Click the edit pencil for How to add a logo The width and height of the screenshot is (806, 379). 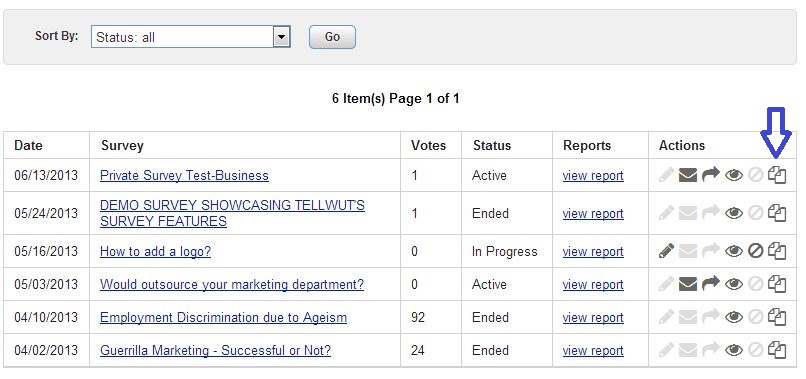pos(666,251)
